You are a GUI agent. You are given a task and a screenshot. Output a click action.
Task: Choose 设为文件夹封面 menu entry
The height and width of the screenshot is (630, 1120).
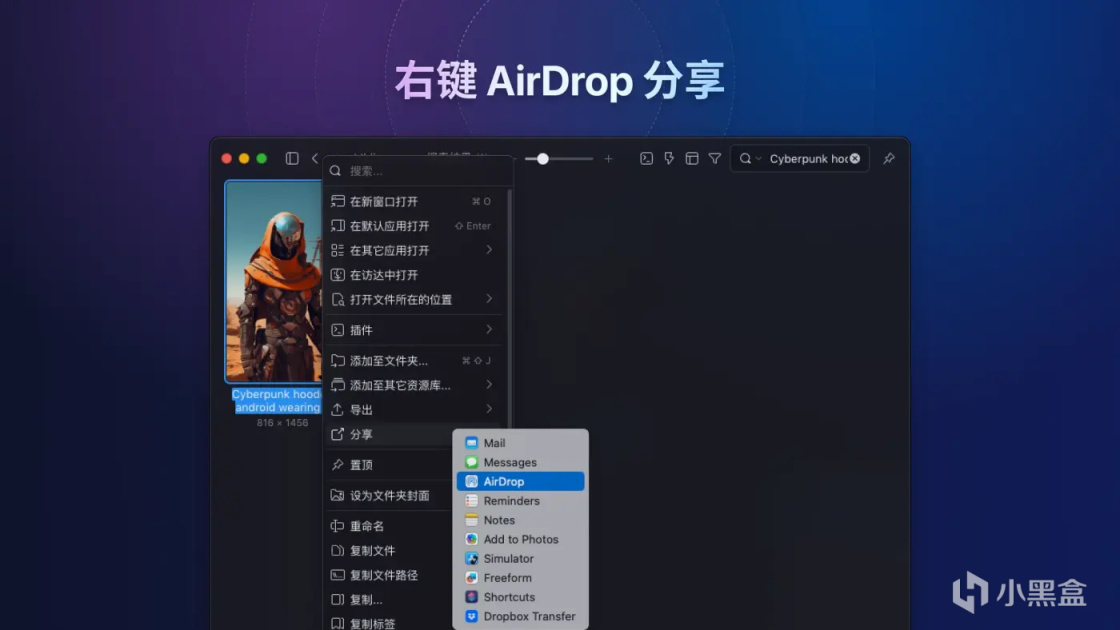pos(389,496)
